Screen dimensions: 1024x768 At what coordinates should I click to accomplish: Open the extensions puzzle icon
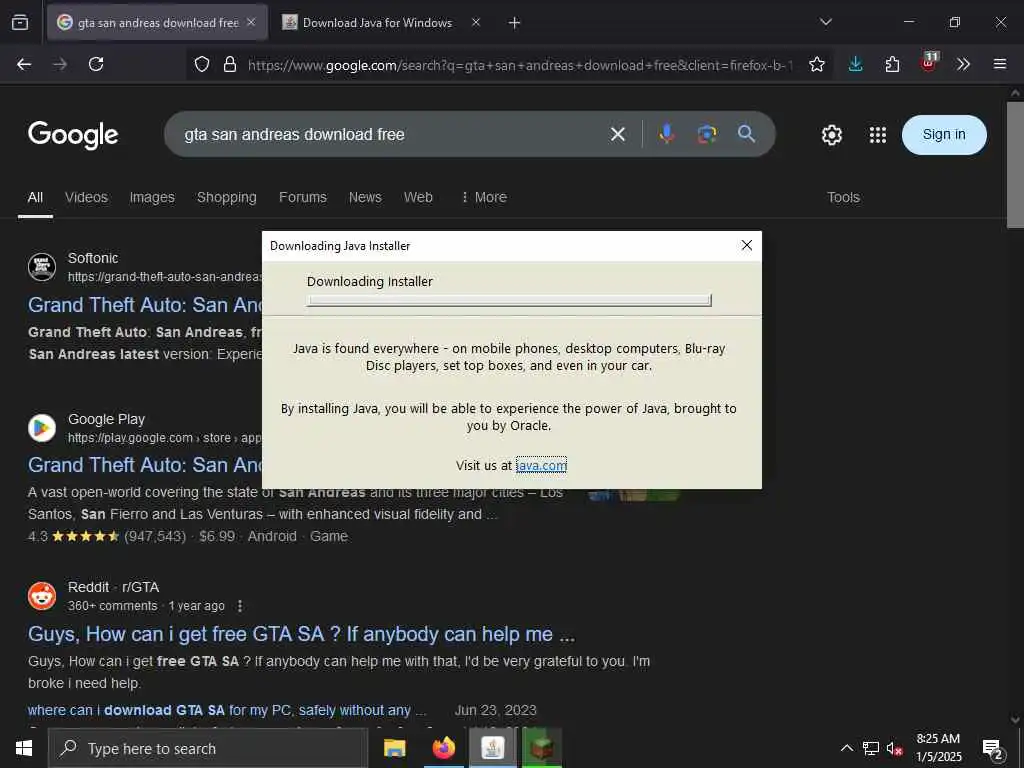click(892, 64)
